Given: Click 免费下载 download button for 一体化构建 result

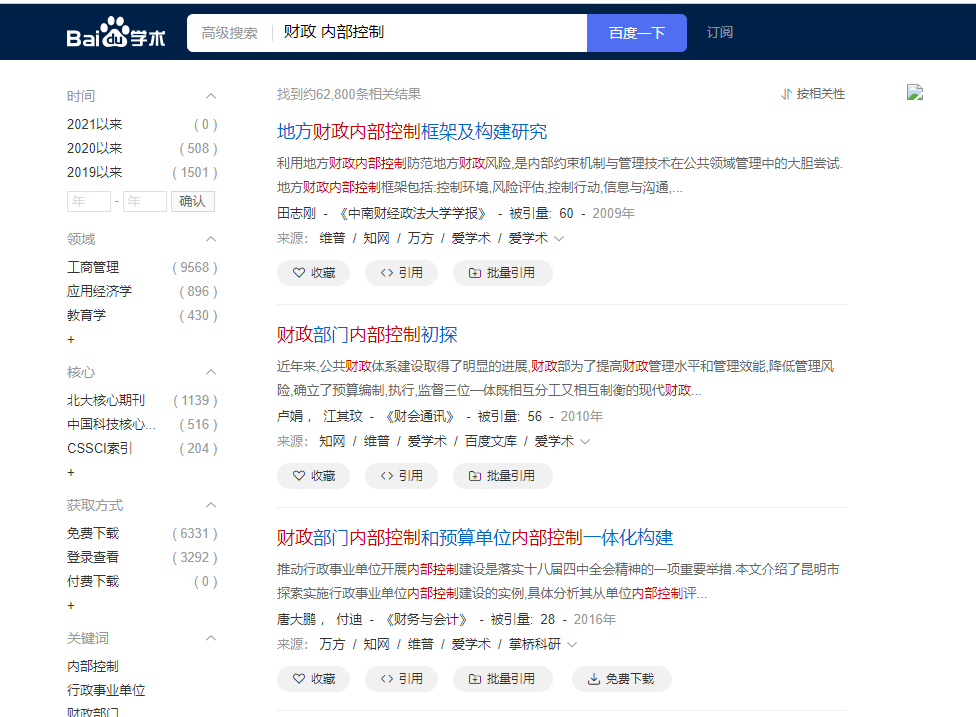Looking at the screenshot, I should pos(621,678).
